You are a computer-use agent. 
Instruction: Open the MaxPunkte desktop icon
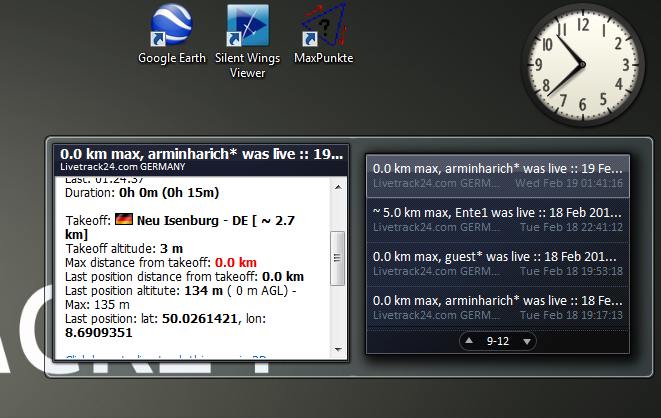(322, 28)
